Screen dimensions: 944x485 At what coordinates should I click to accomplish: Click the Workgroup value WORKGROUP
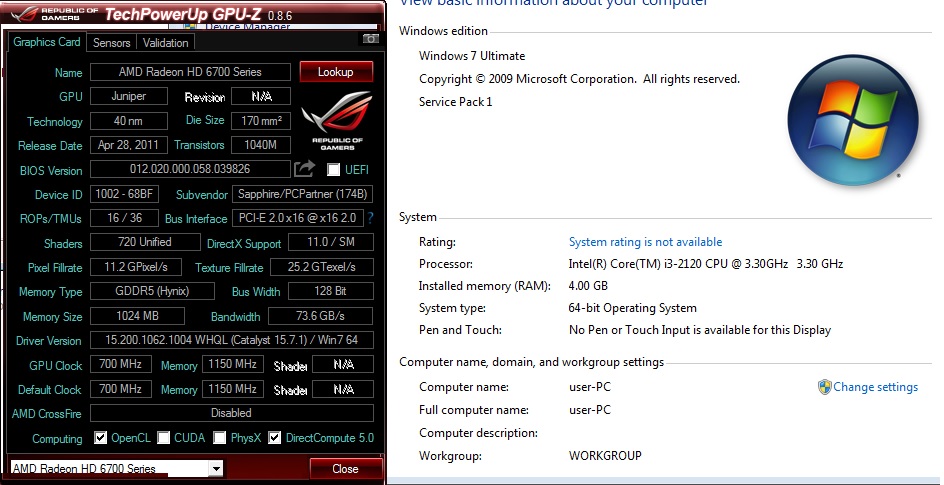point(605,456)
